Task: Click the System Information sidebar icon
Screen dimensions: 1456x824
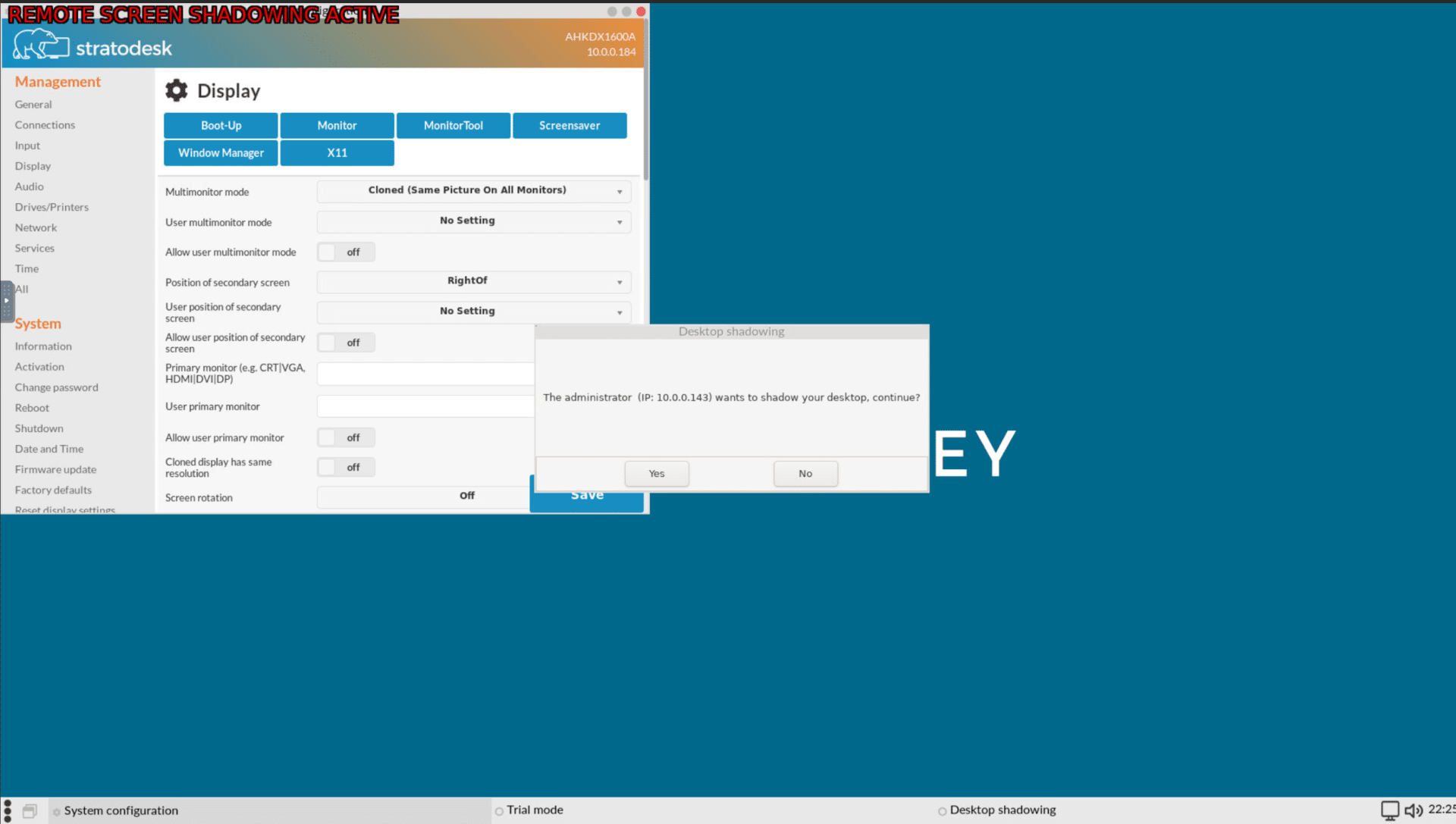Action: [43, 346]
